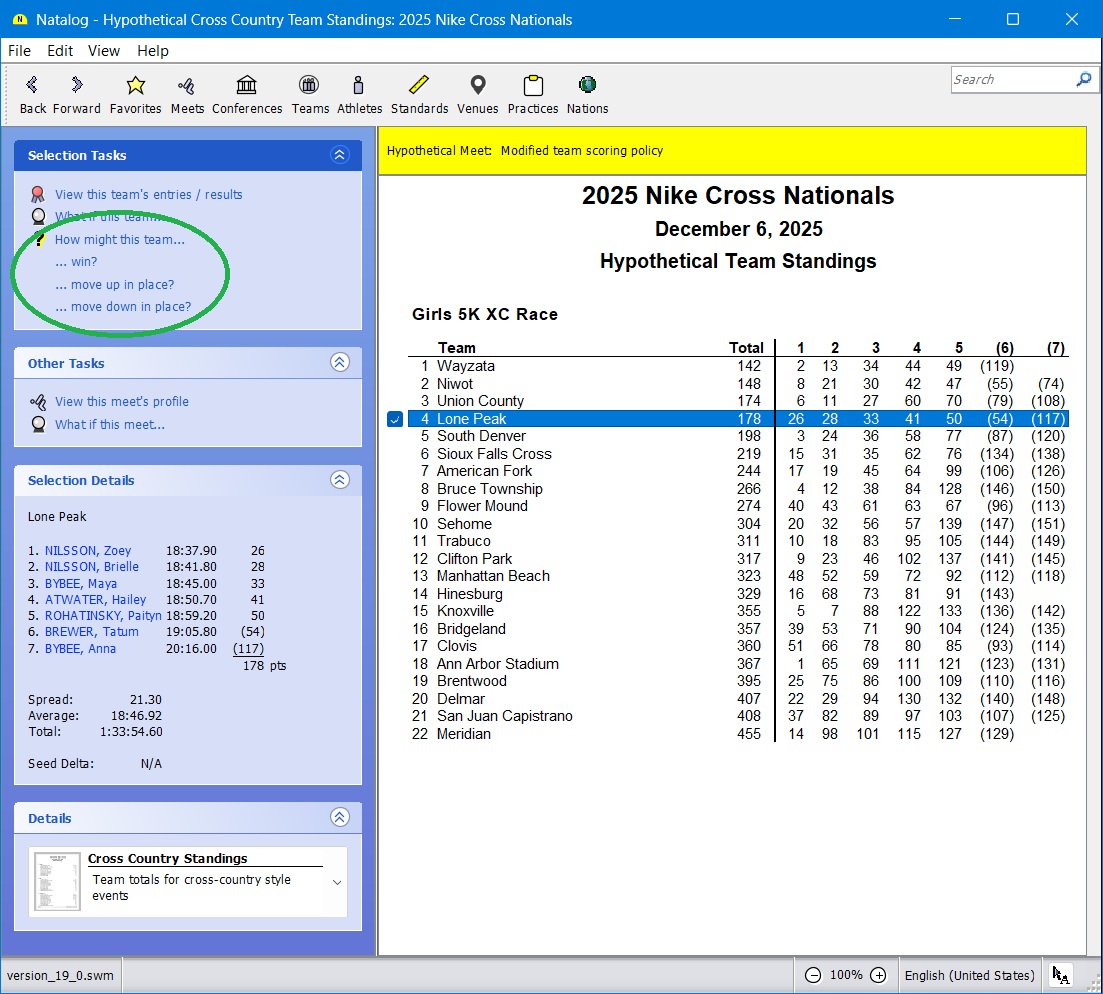Open athlete link NILSSON, Zoey
Screen dimensions: 1103x994
pyautogui.click(x=88, y=551)
